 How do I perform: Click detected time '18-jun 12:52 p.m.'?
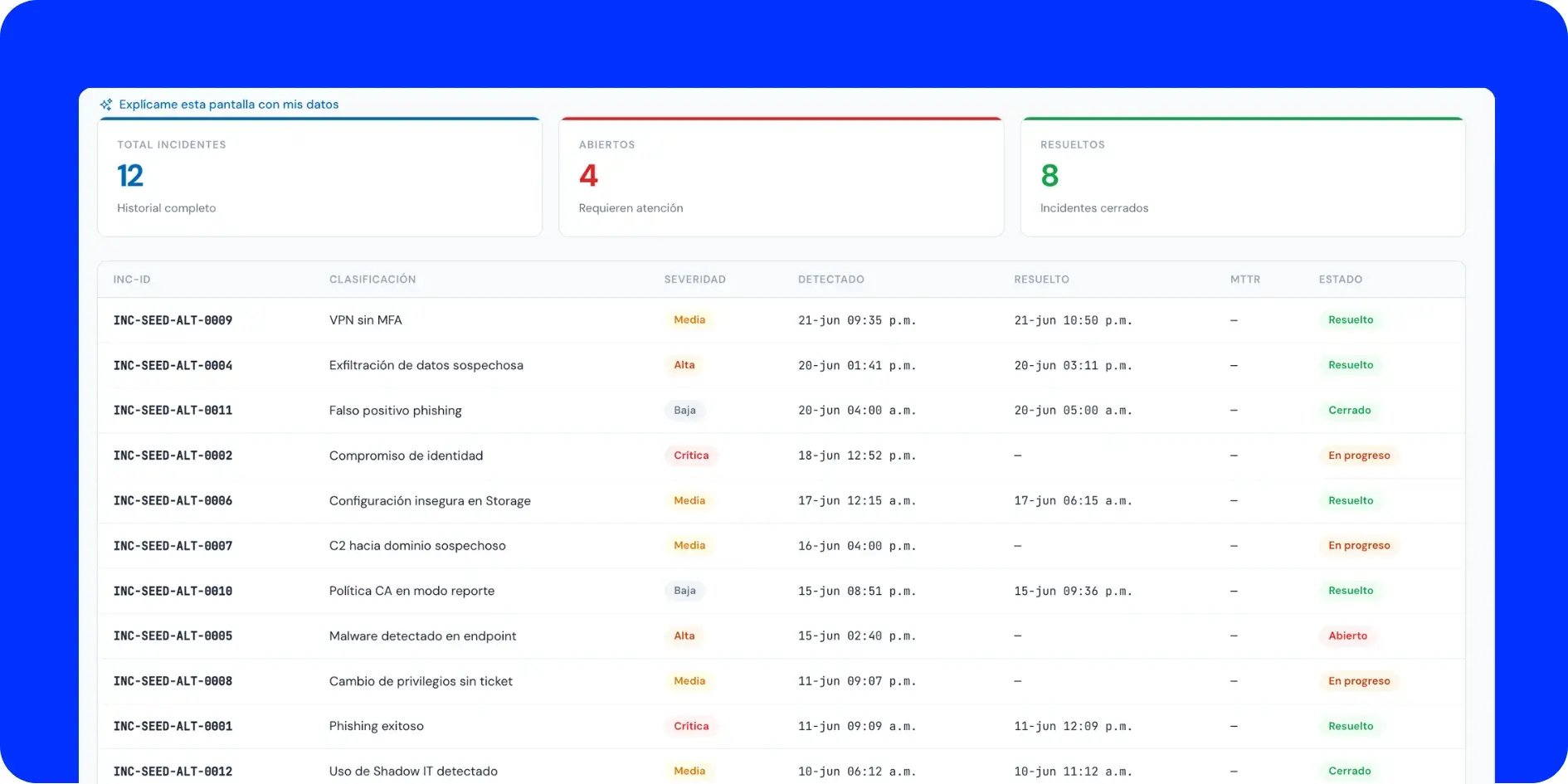[857, 455]
